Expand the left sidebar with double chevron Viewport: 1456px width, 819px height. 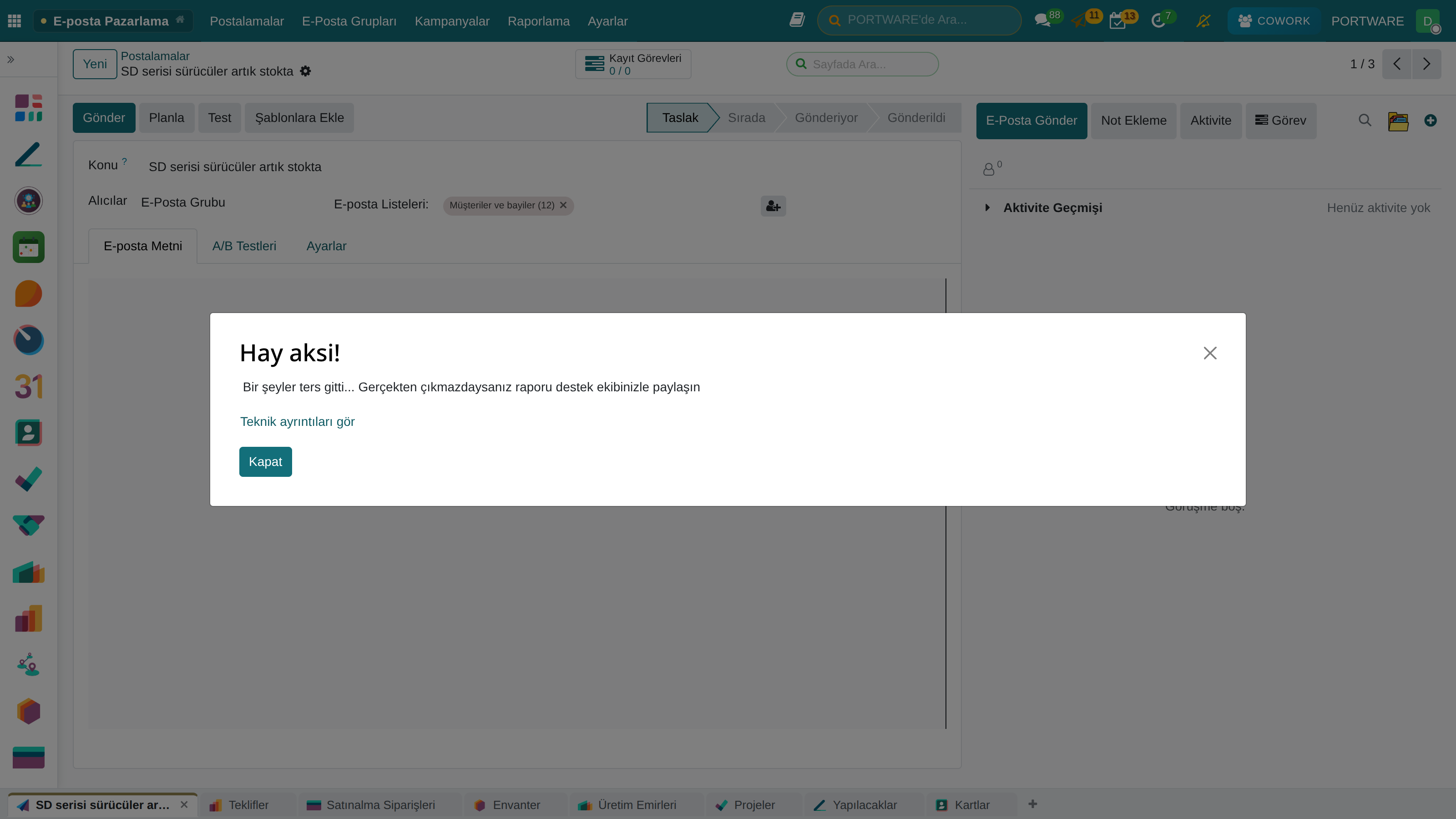coord(11,59)
